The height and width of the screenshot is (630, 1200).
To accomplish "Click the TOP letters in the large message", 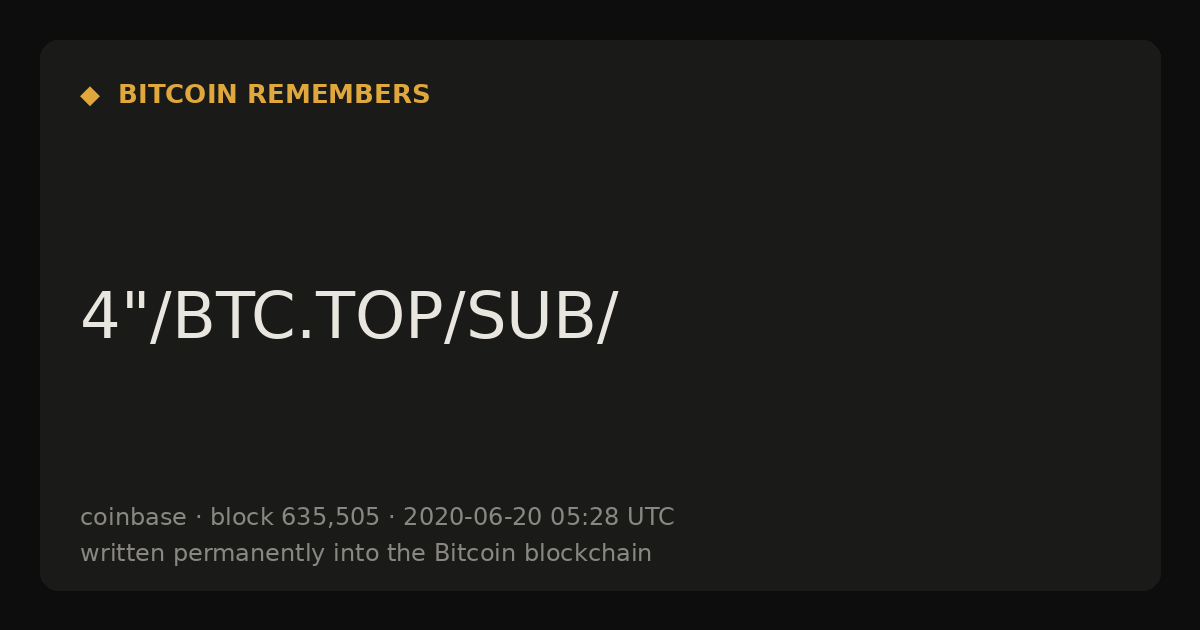I will [370, 318].
